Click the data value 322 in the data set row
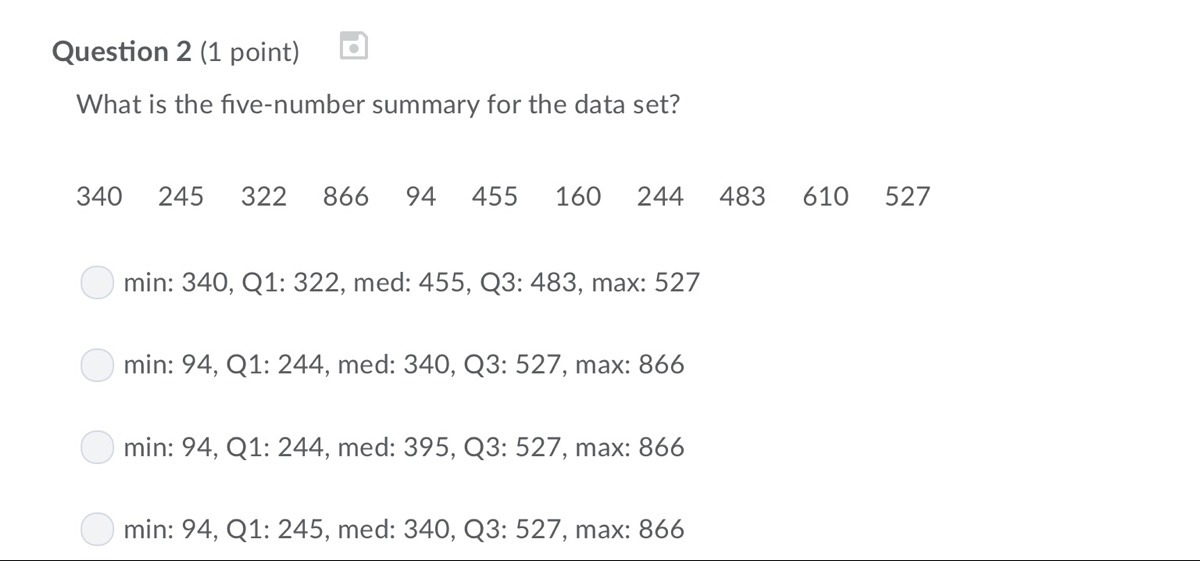The width and height of the screenshot is (1200, 561). 264,196
